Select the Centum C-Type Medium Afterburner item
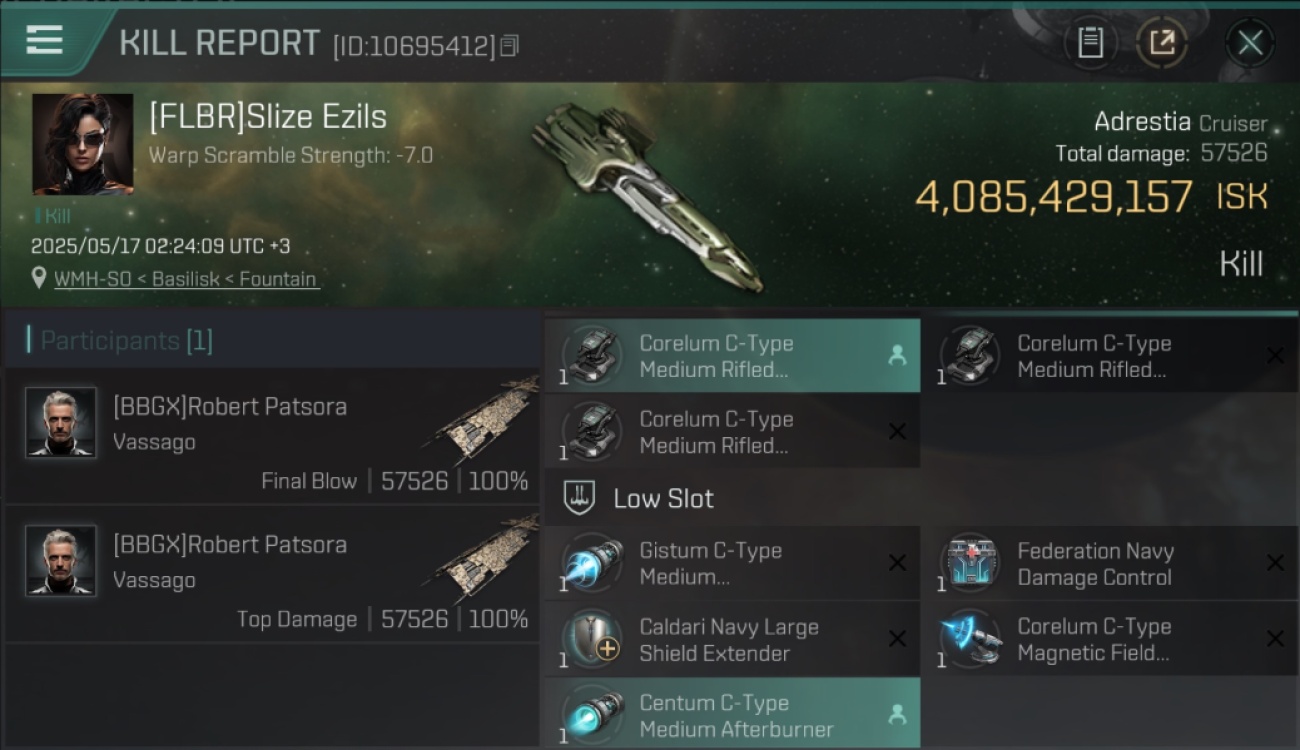Viewport: 1300px width, 750px height. [732, 714]
